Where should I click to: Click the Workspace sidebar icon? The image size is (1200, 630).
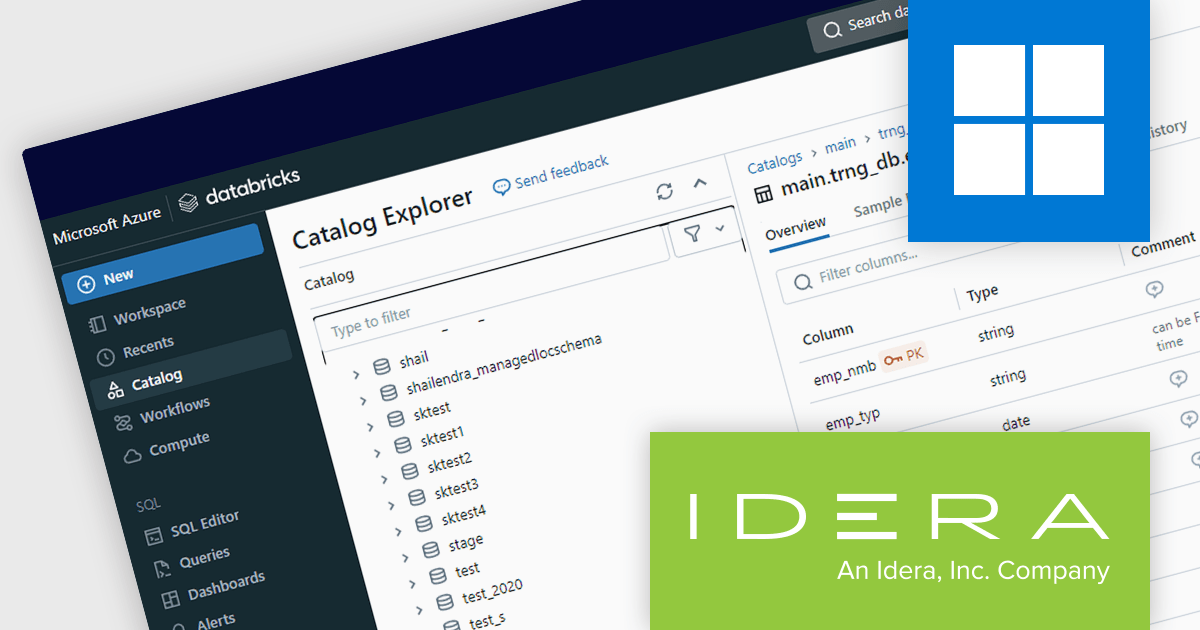[x=97, y=324]
